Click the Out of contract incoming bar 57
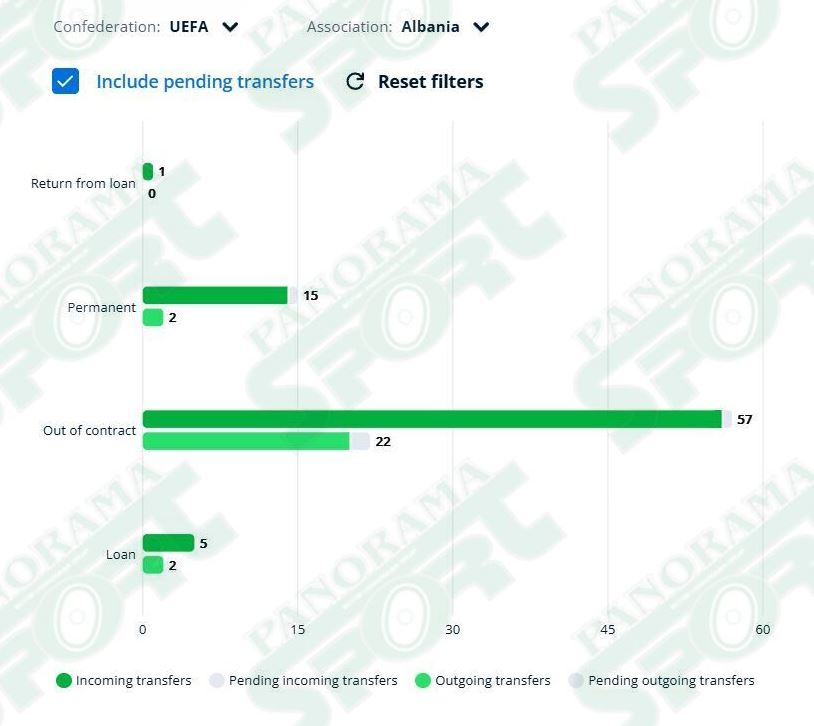The image size is (814, 726). (432, 419)
